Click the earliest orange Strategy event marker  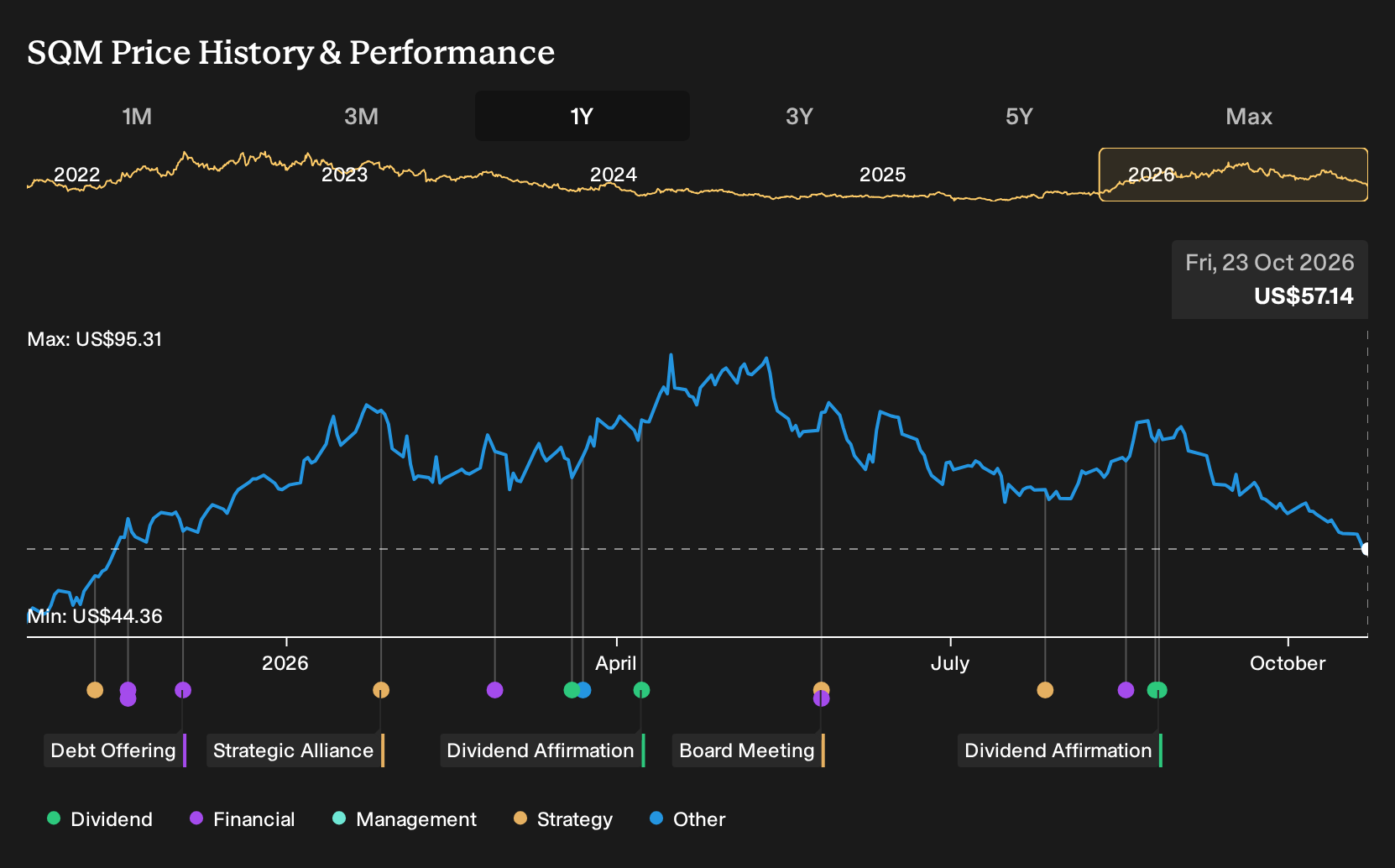pos(95,690)
